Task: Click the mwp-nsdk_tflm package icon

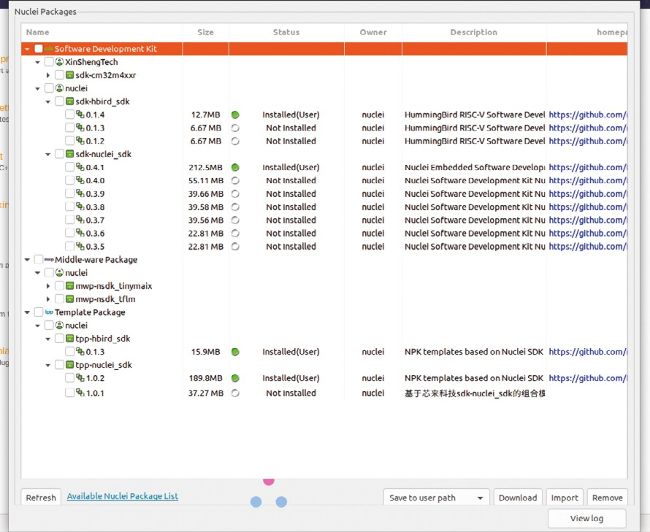Action: point(70,298)
